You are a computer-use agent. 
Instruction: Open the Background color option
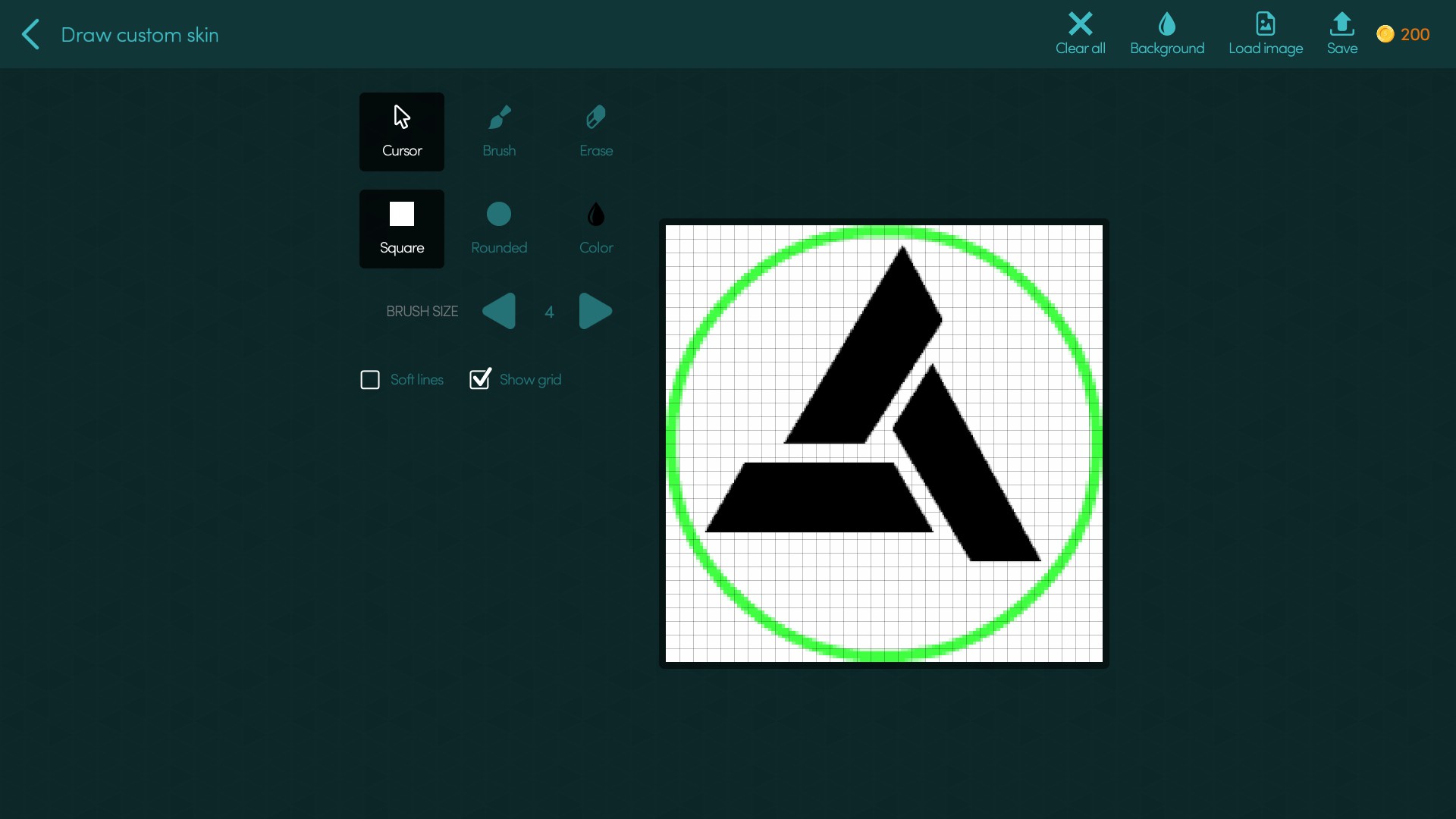[x=1167, y=33]
